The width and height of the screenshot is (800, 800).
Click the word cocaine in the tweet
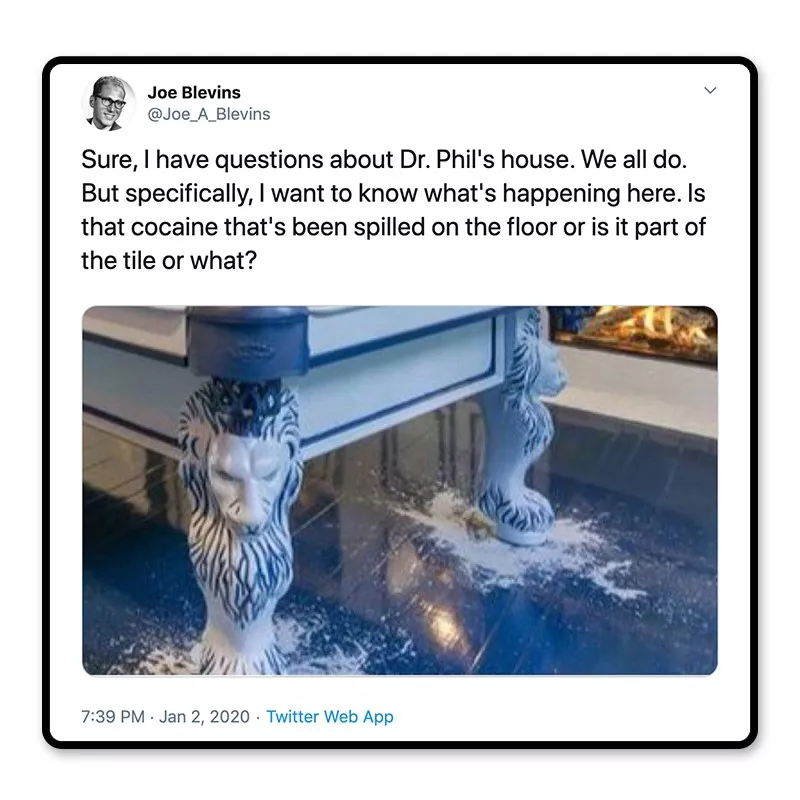174,227
